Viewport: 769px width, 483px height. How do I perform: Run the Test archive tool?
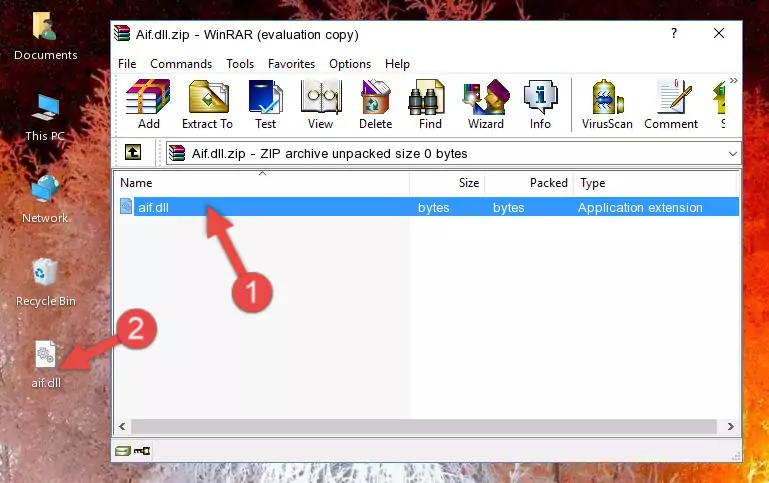(x=265, y=104)
